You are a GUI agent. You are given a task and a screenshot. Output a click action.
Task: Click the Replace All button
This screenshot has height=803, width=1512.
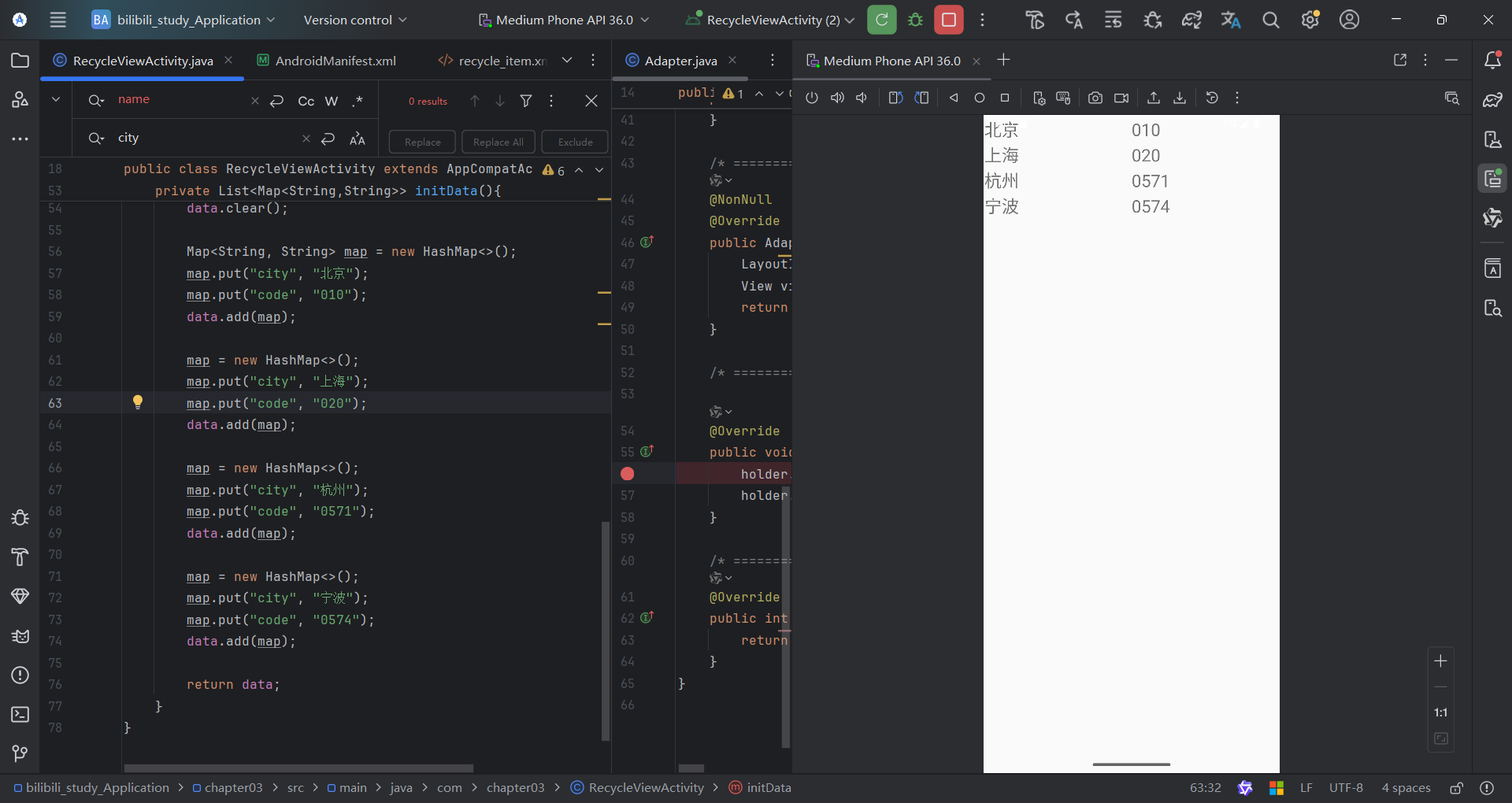pyautogui.click(x=498, y=142)
